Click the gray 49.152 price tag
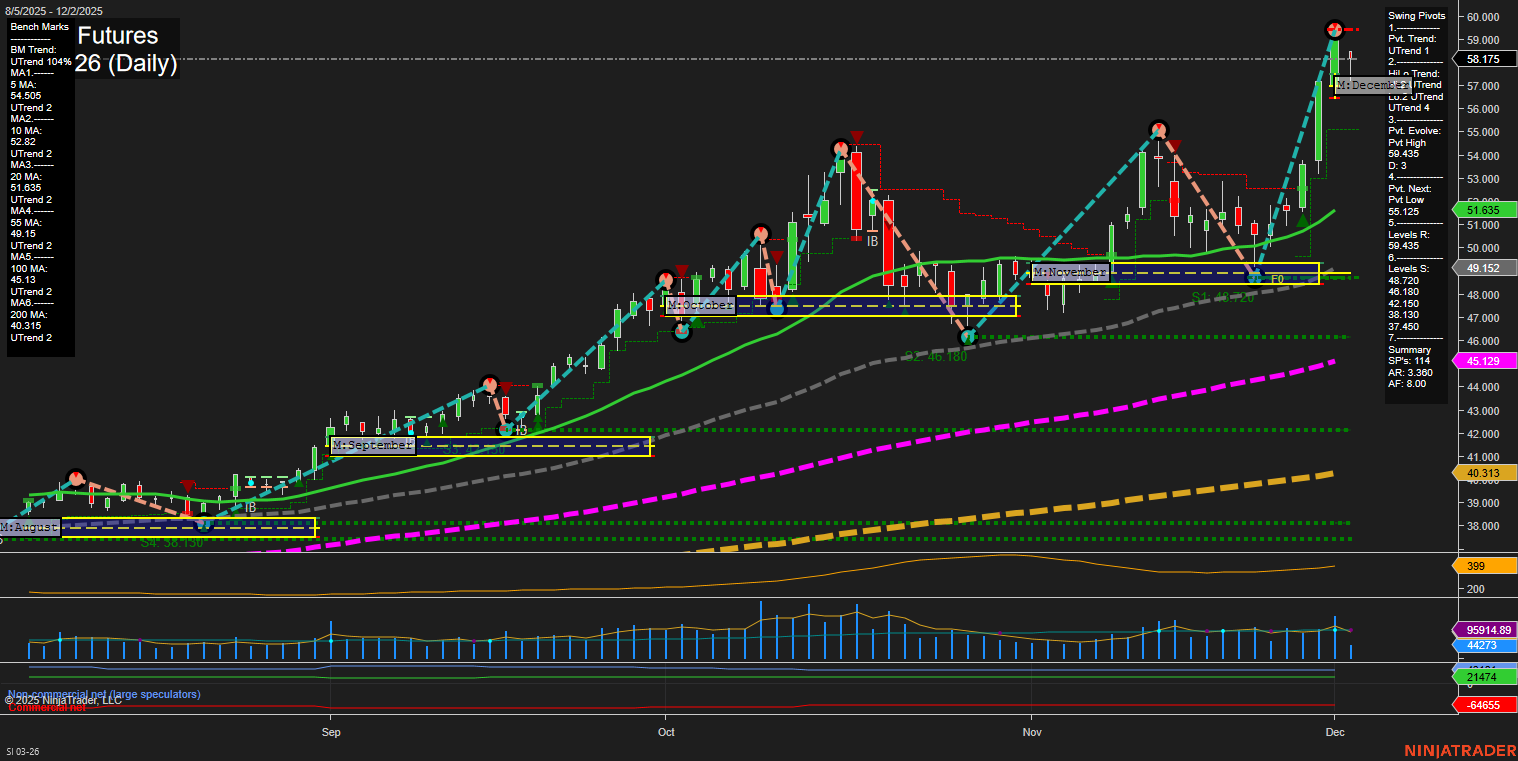Image resolution: width=1518 pixels, height=761 pixels. (1482, 268)
